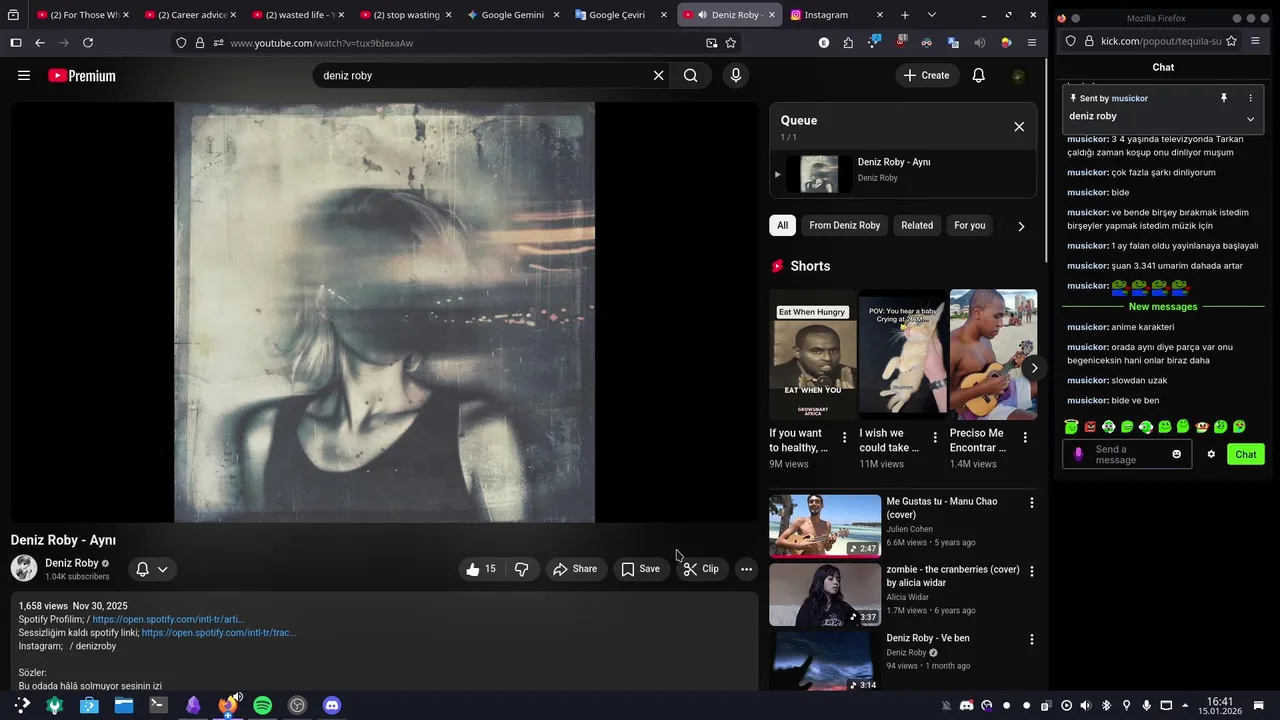List all tabs dropdown arrow

click(x=932, y=15)
